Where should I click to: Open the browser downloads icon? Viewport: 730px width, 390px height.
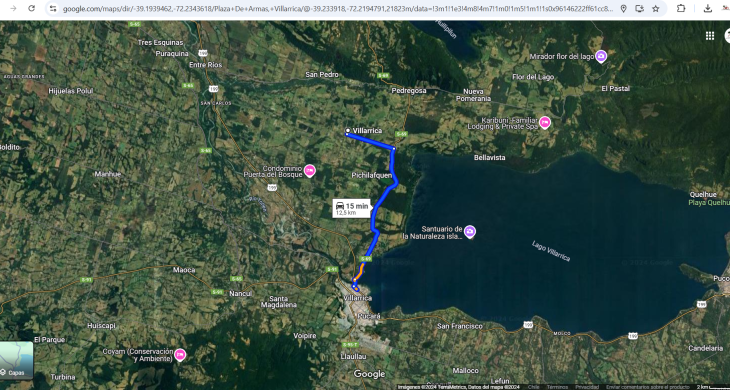click(x=708, y=8)
